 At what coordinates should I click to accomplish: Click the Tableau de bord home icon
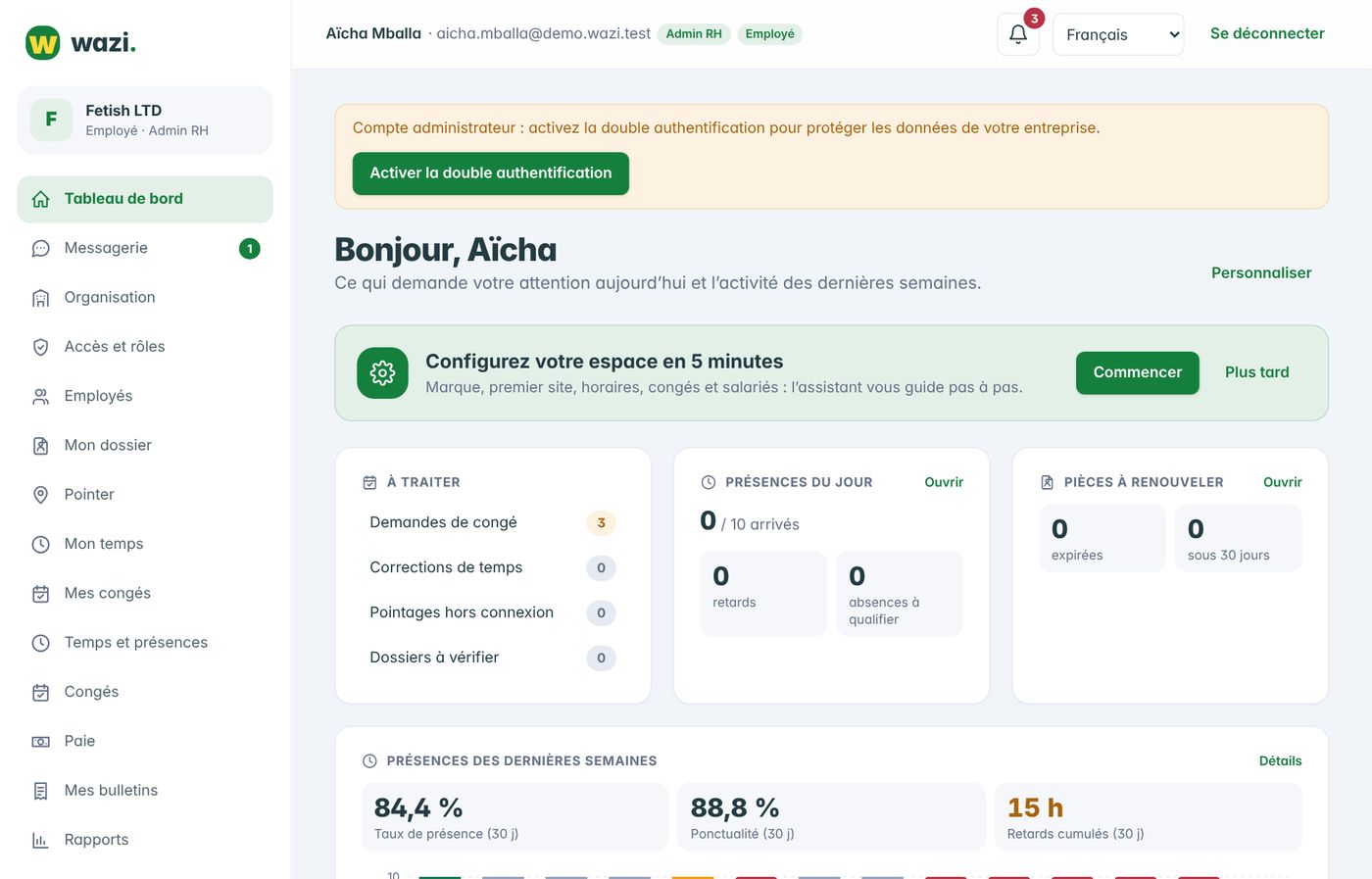click(x=40, y=199)
